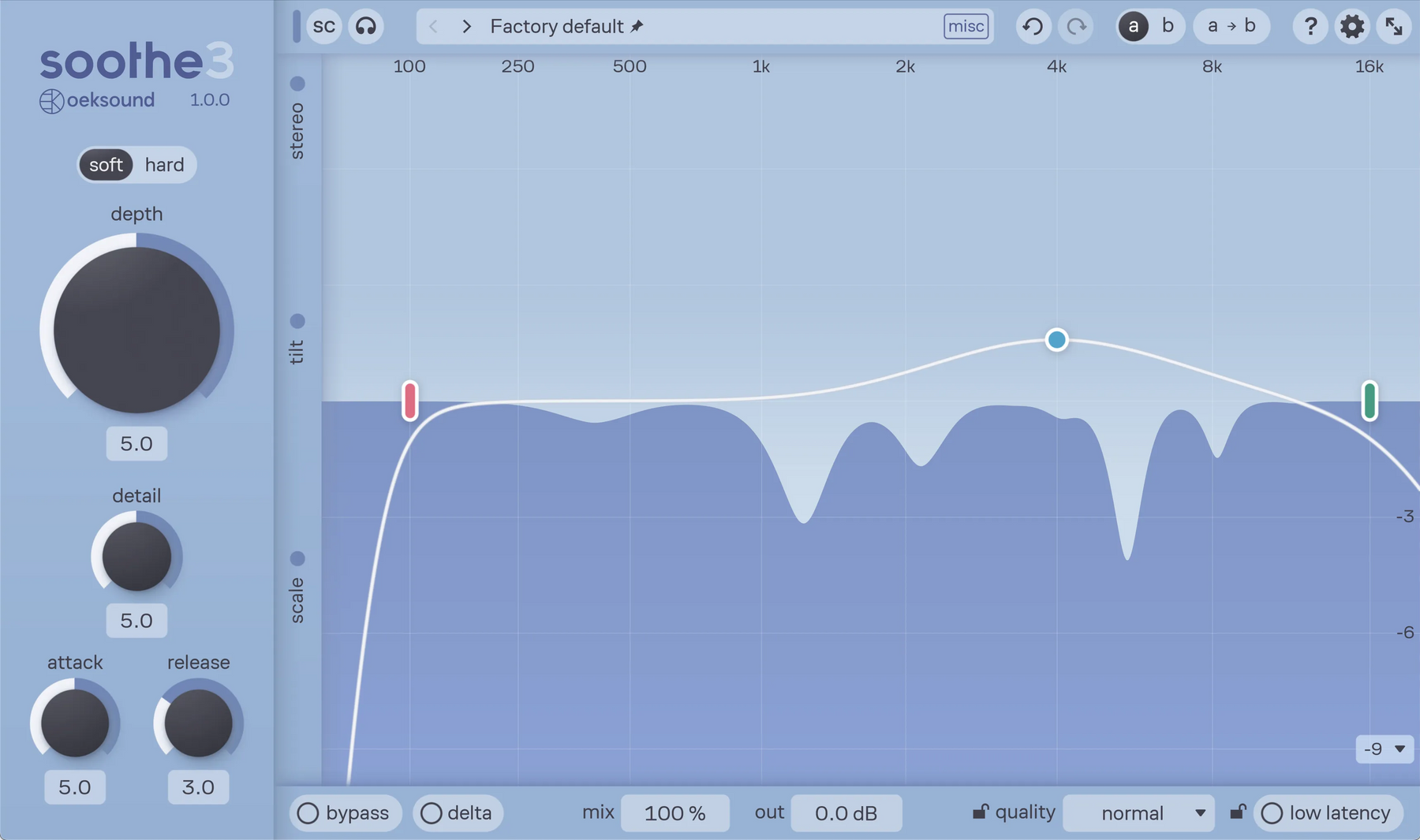1420x840 pixels.
Task: Select soft mode
Action: pyautogui.click(x=106, y=164)
